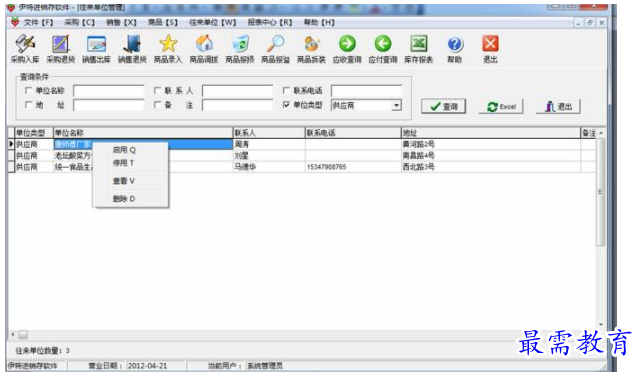Uncheck the 单位类型 checkbox

[286, 105]
